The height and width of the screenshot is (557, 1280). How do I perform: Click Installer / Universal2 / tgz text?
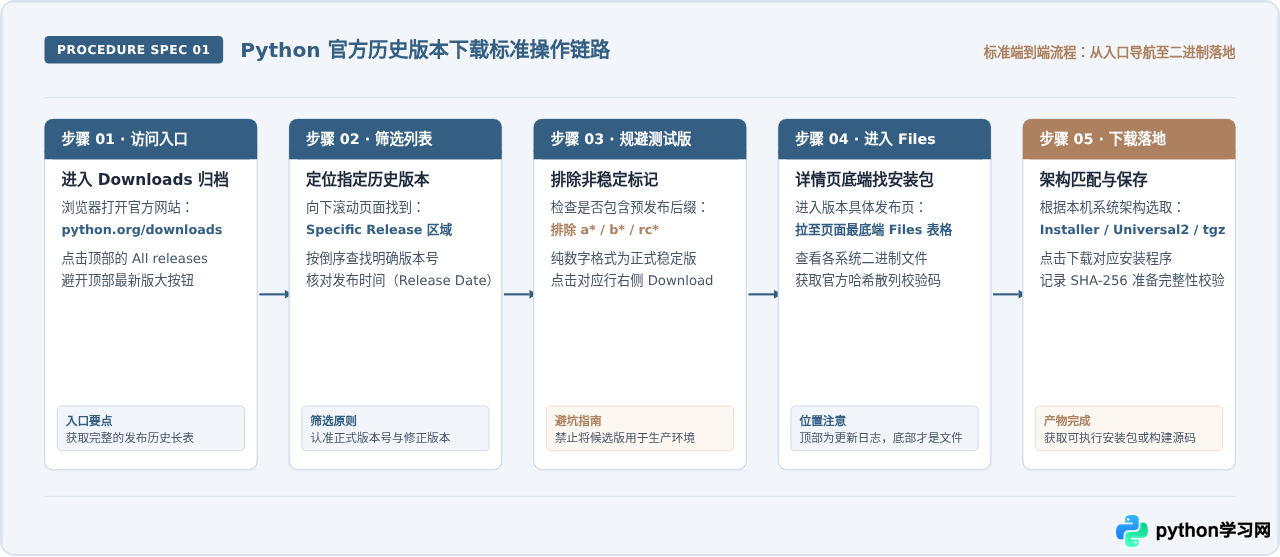pyautogui.click(x=1133, y=229)
